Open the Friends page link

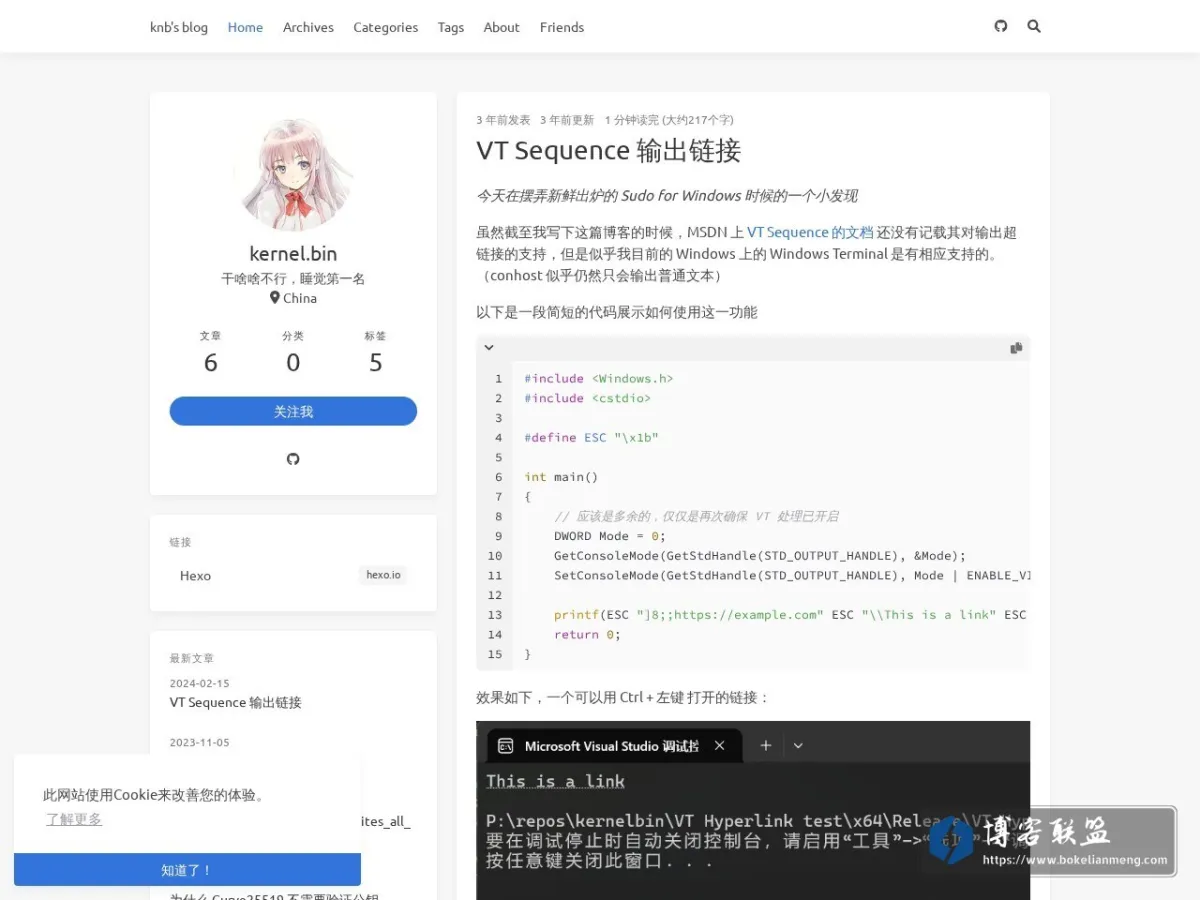(x=562, y=27)
